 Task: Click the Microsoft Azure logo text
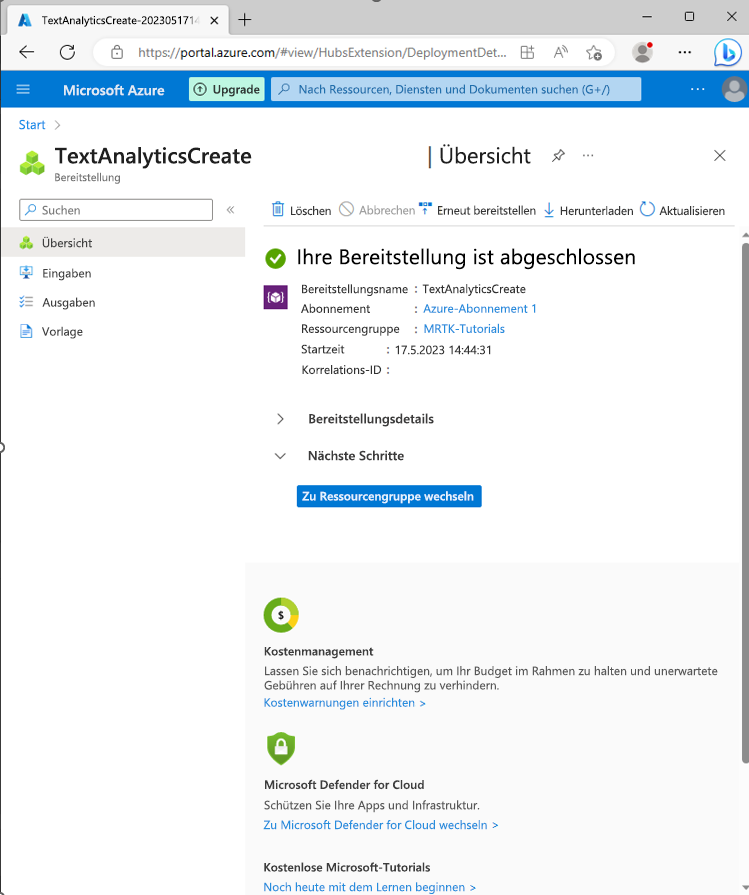coord(114,90)
